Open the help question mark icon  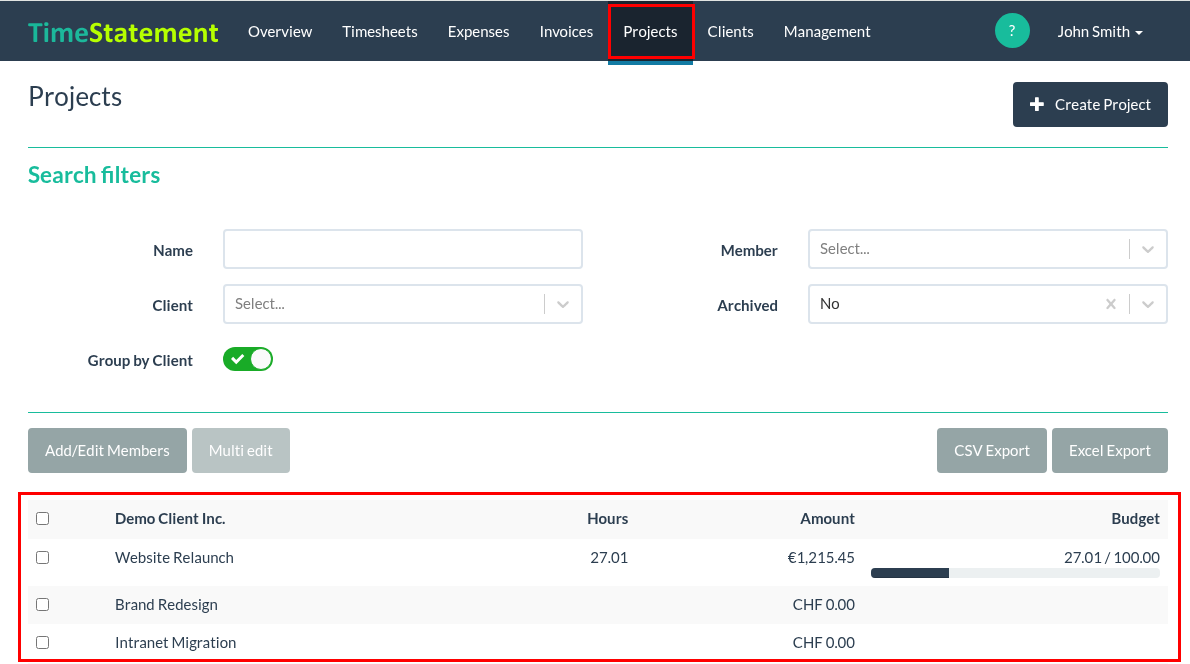(1012, 31)
